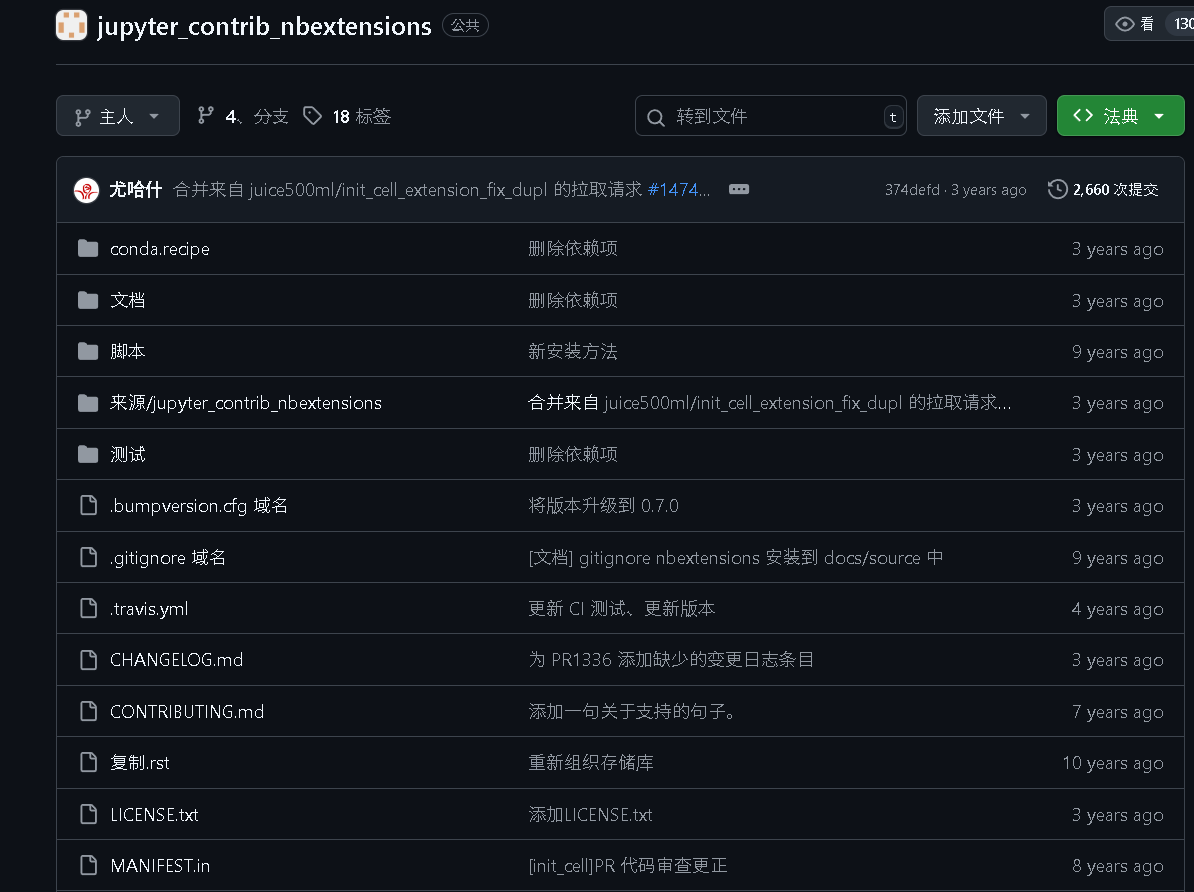The height and width of the screenshot is (892, 1194).
Task: Click the 公共 visibility badge
Action: pos(465,25)
